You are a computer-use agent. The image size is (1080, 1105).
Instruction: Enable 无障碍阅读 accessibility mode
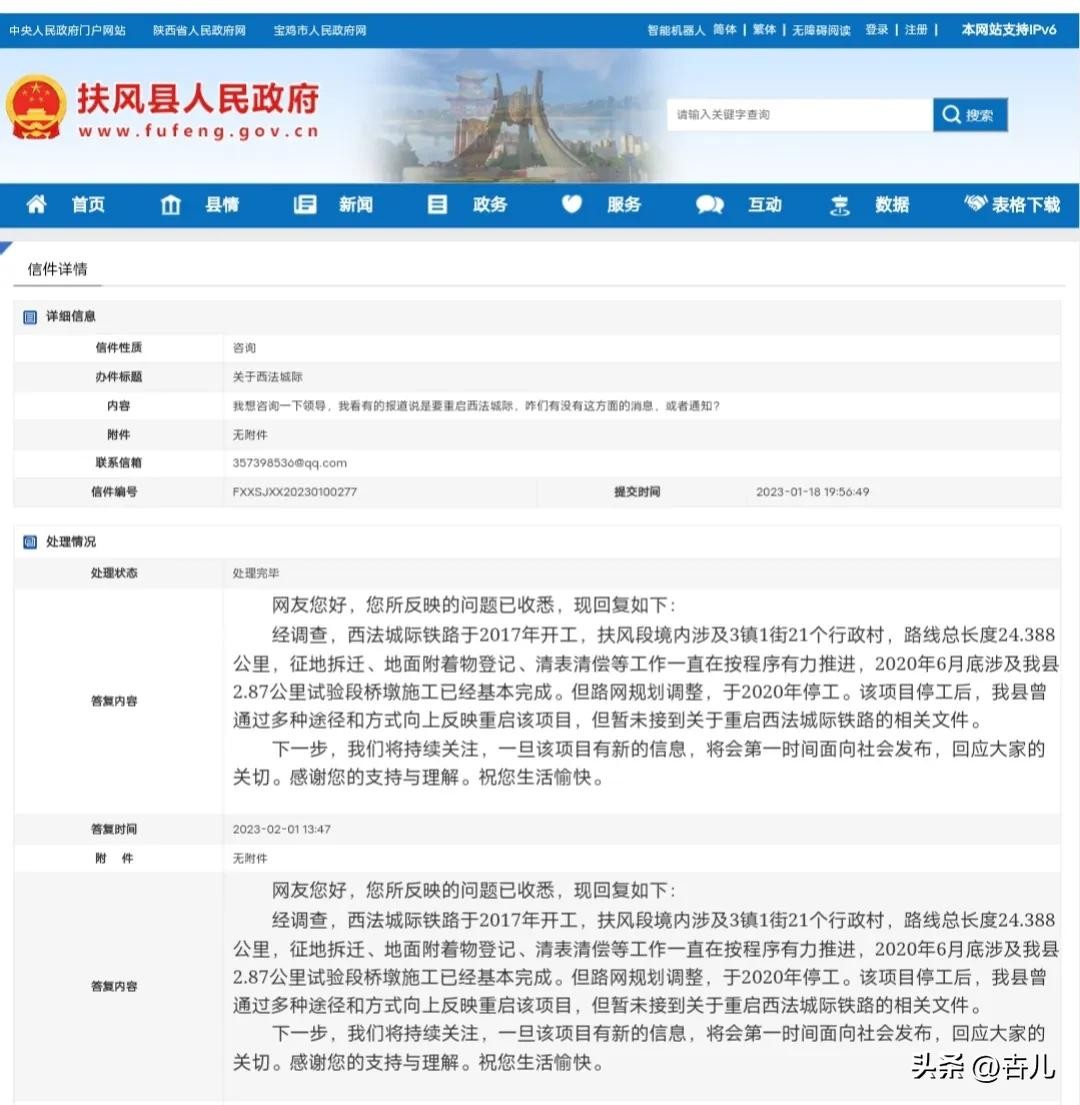[x=822, y=30]
